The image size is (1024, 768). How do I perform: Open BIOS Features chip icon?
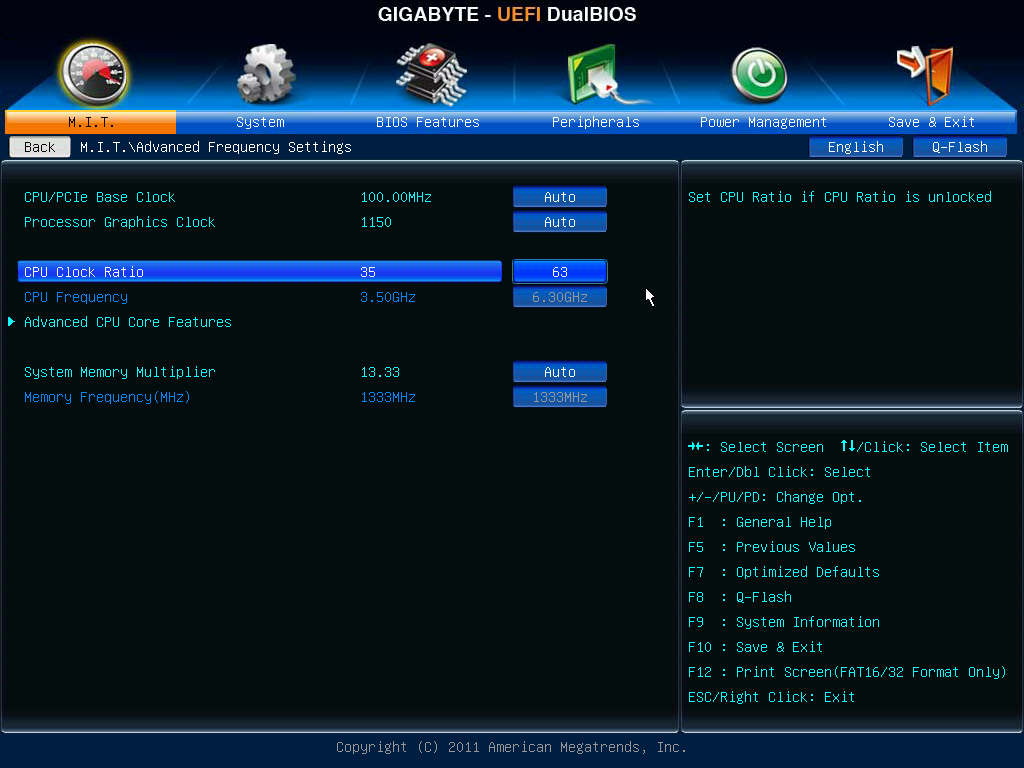point(429,74)
